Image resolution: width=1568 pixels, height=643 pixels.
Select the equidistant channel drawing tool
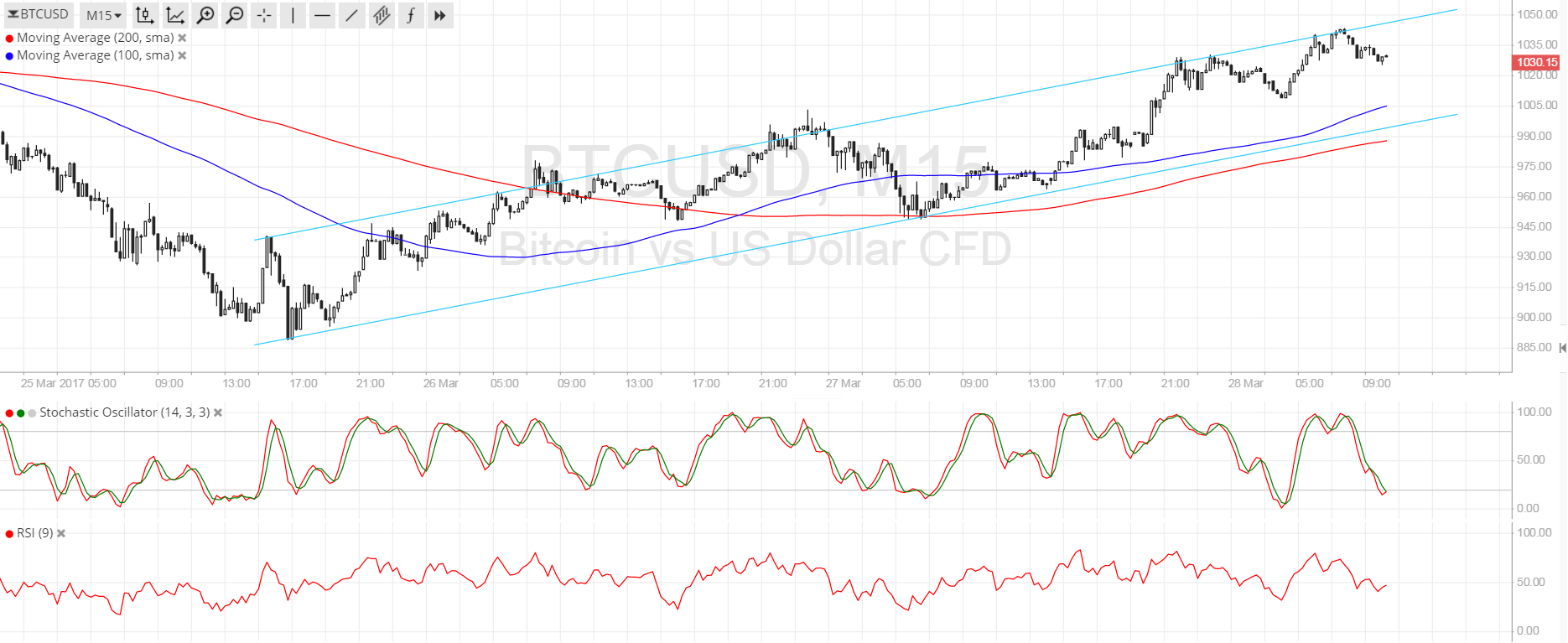point(382,15)
